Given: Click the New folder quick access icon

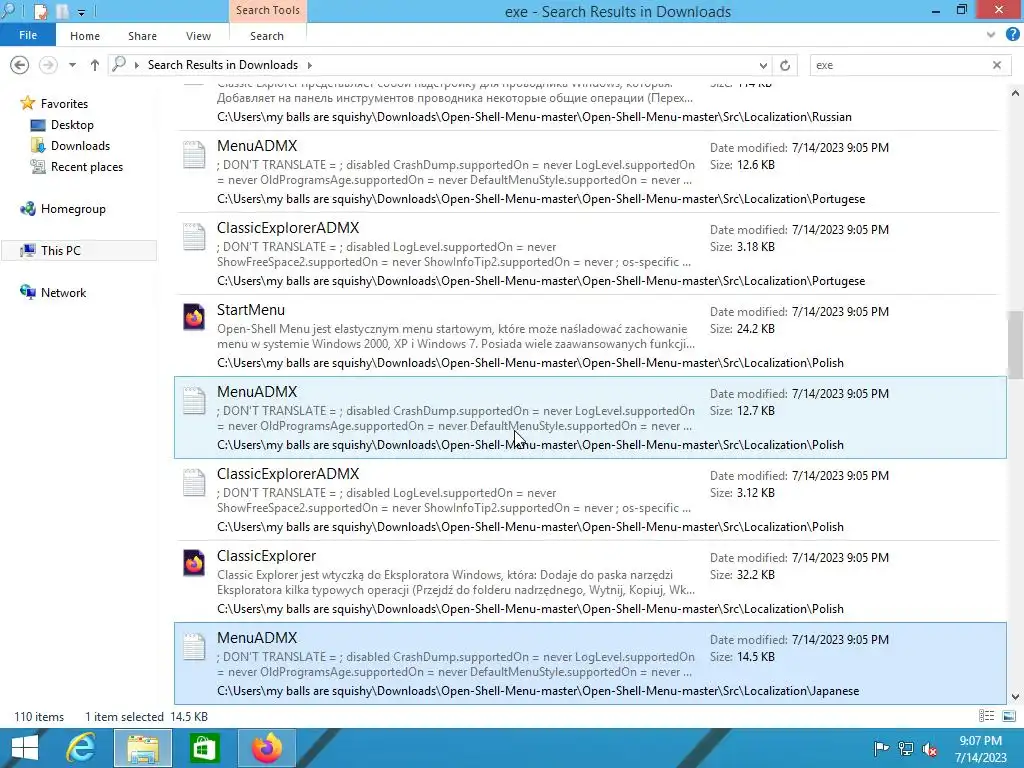Looking at the screenshot, I should [63, 12].
